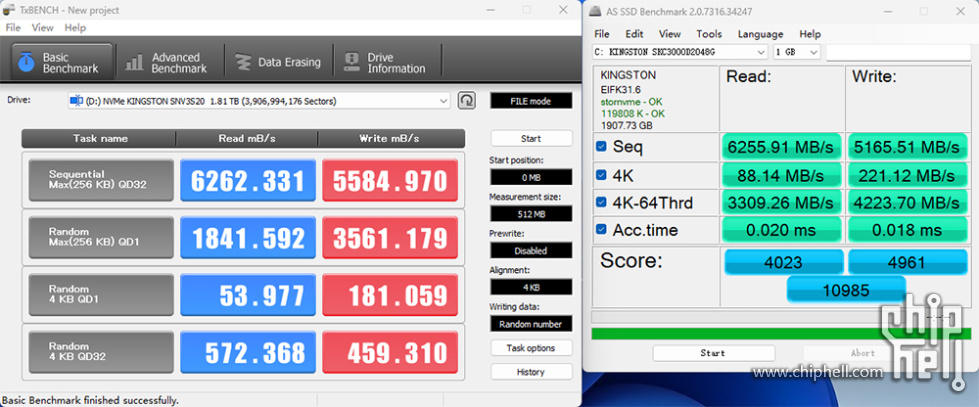Start the AS SSD benchmark
The height and width of the screenshot is (407, 979).
(x=713, y=353)
